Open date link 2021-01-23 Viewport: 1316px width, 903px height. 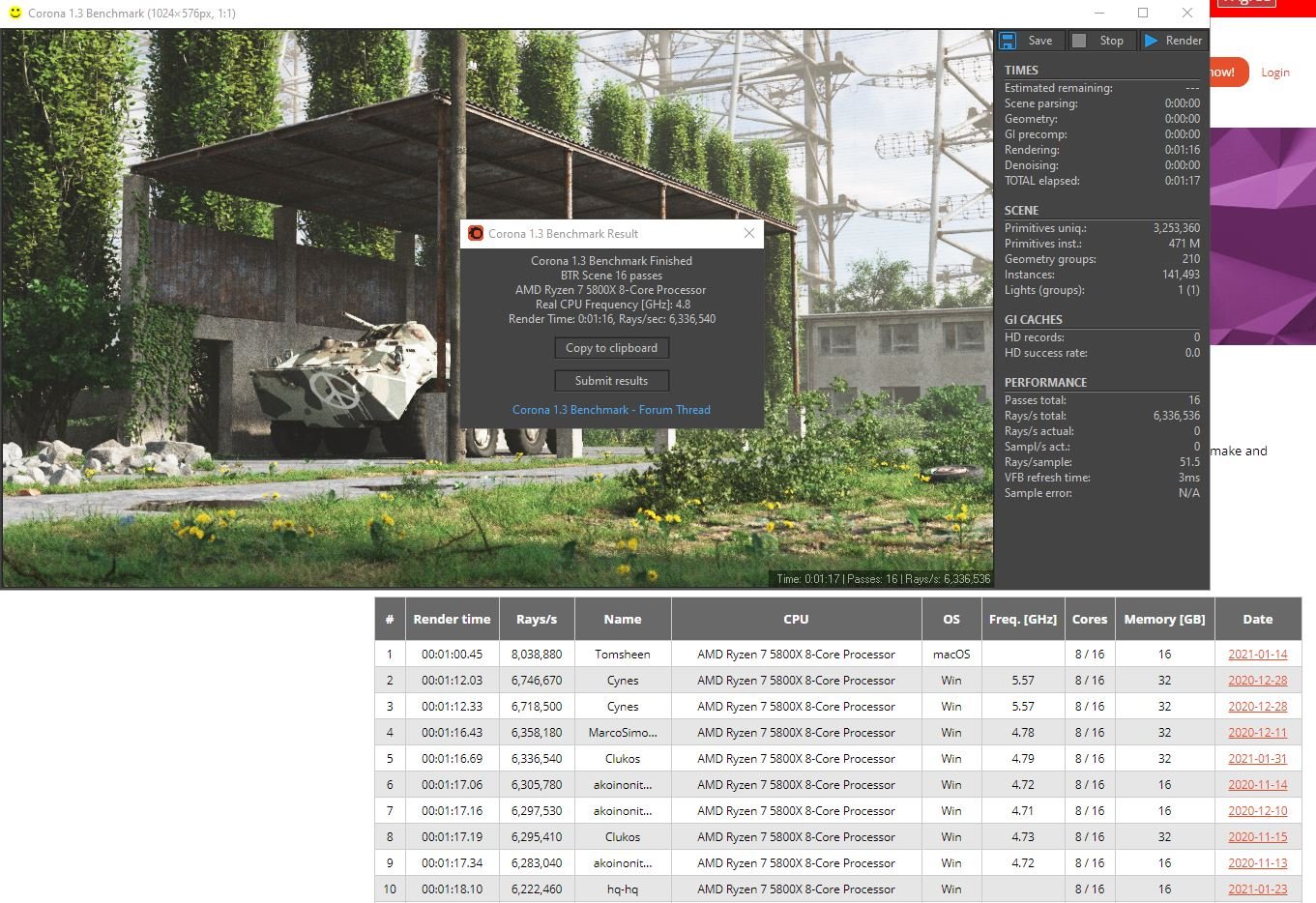[1258, 889]
